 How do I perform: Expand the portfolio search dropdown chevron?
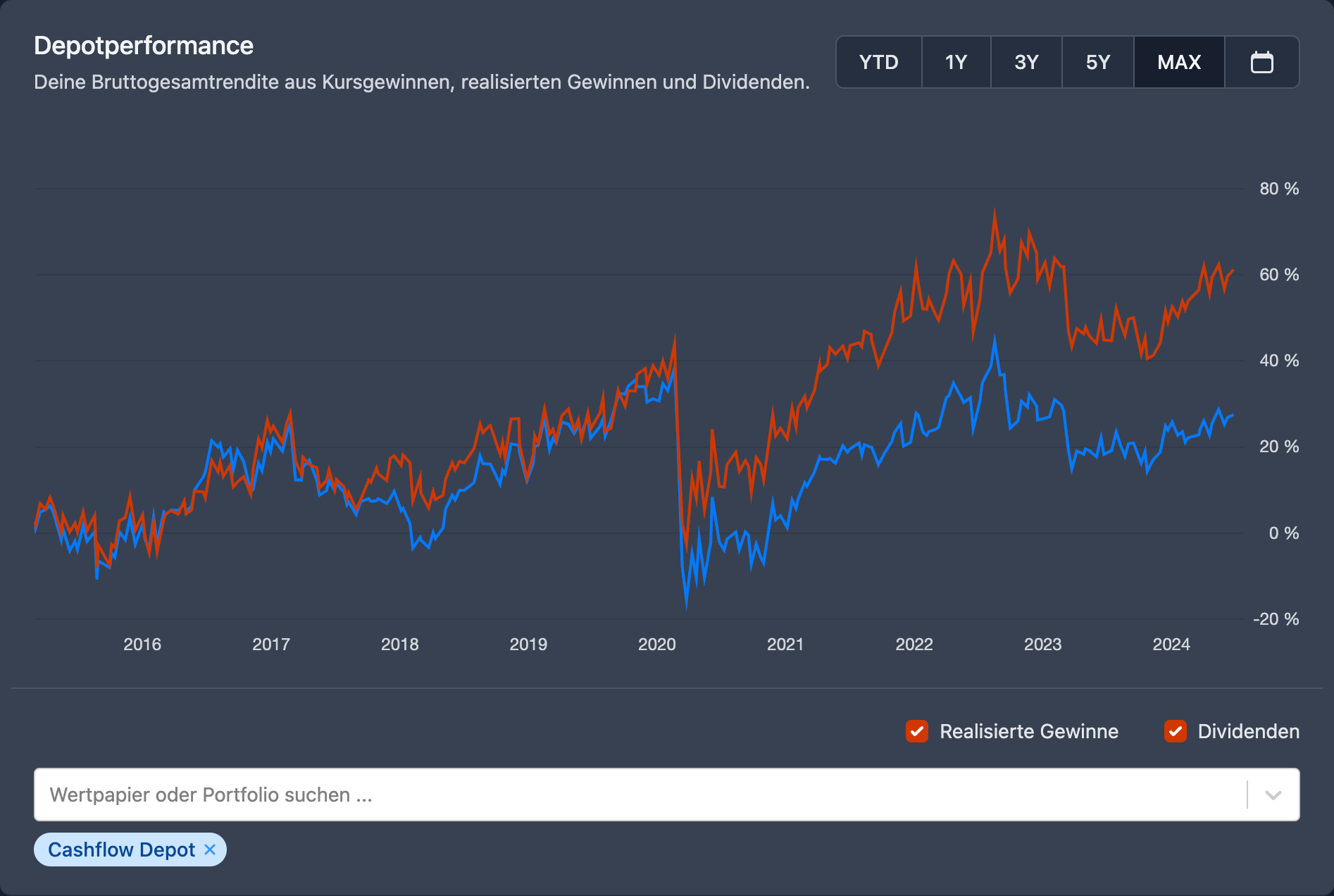(x=1273, y=795)
